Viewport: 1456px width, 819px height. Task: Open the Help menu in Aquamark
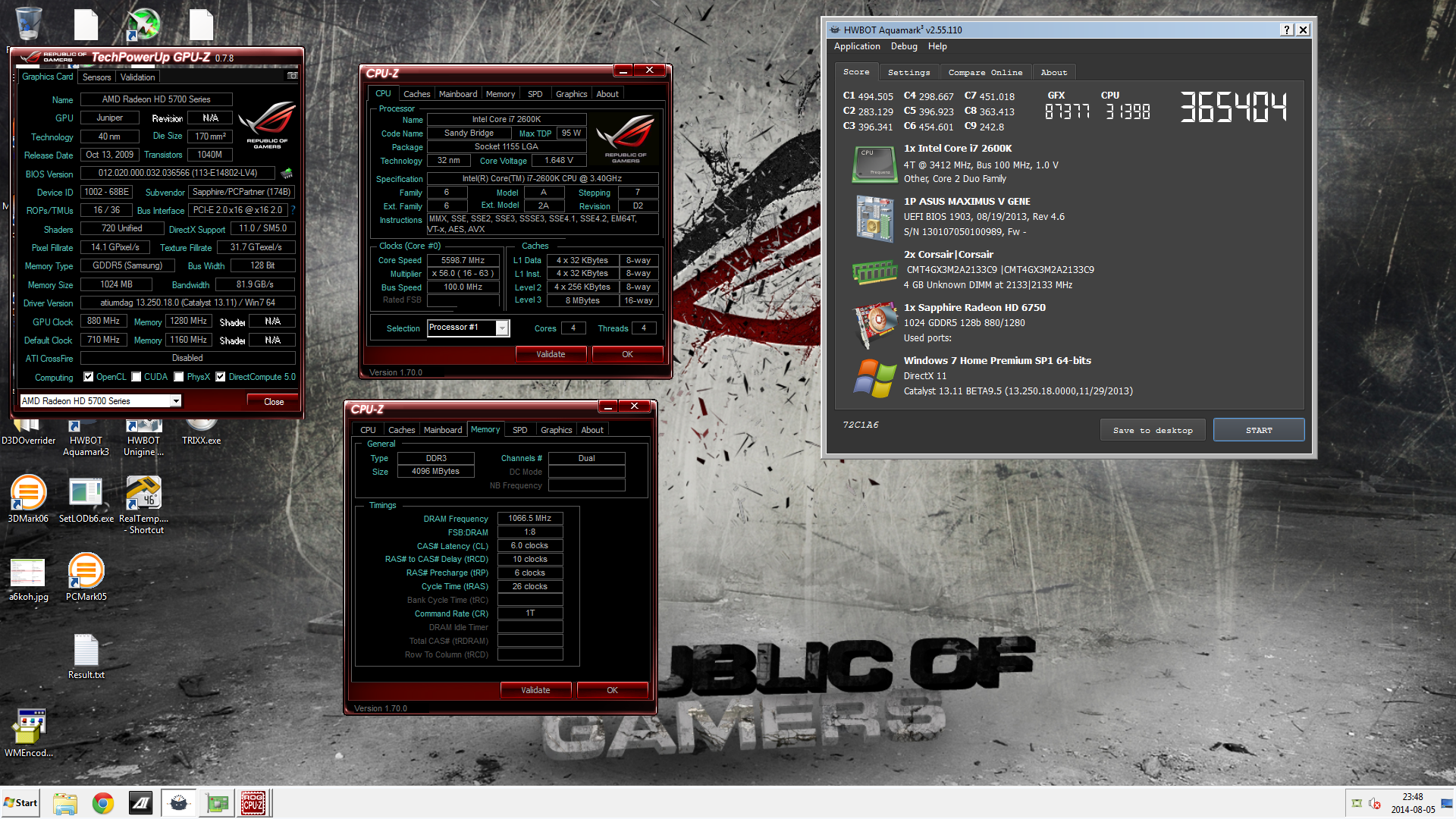click(937, 46)
